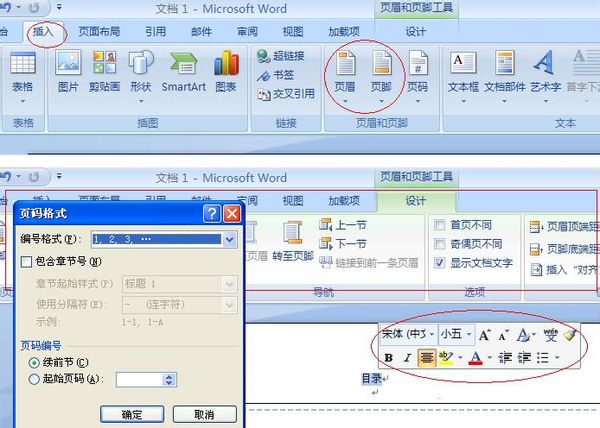Open the 表格 table gallery
Viewport: 600px width, 428px height.
point(23,77)
